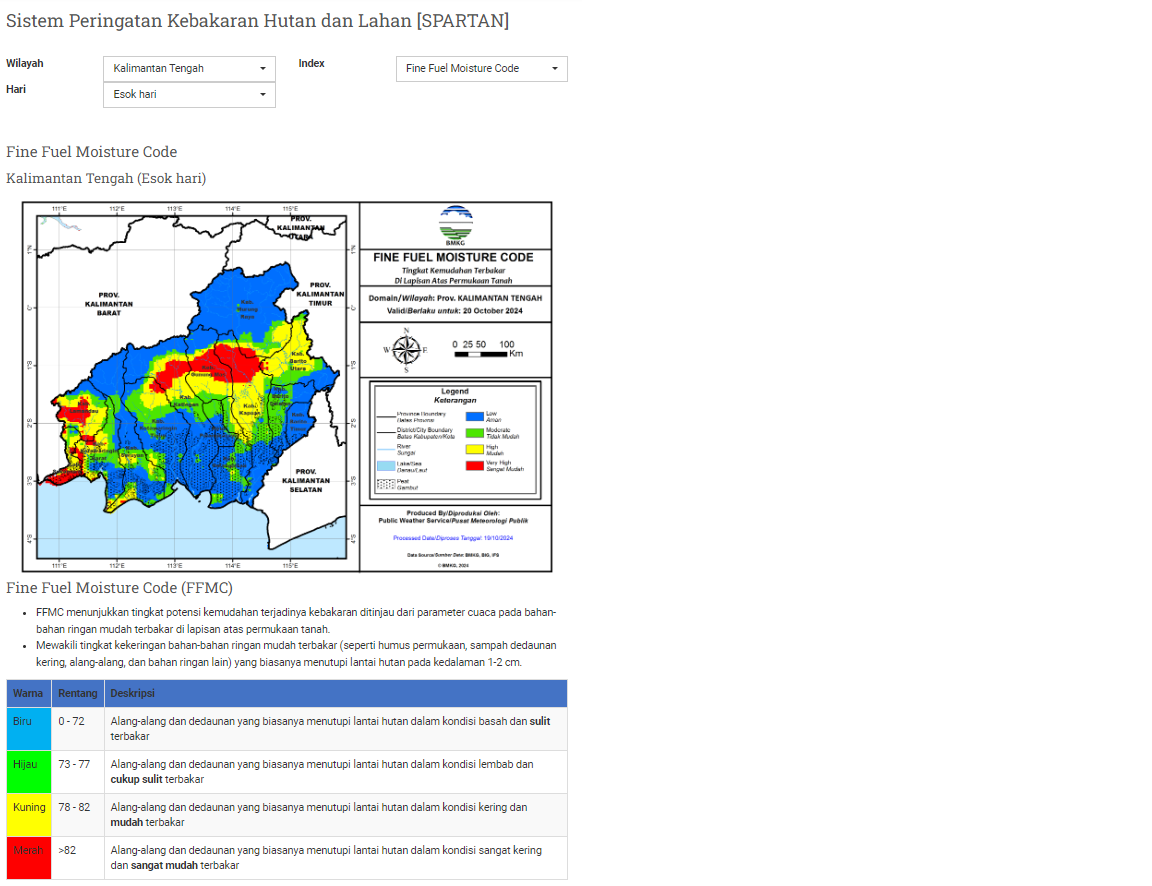The width and height of the screenshot is (1152, 886).
Task: Click the PROV. KALIMANTAN TIMUR label on map
Action: (320, 294)
